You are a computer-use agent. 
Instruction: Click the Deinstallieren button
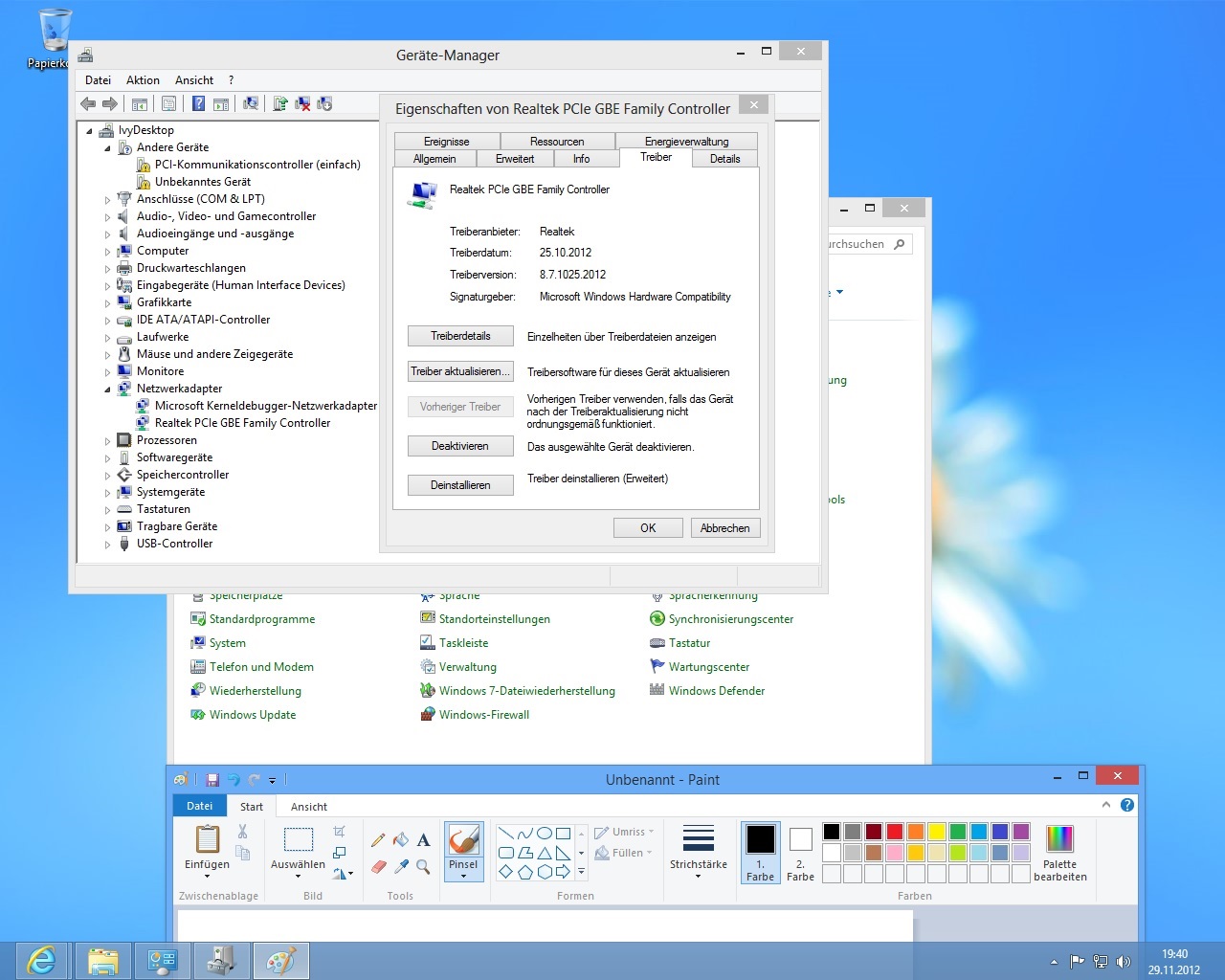460,485
